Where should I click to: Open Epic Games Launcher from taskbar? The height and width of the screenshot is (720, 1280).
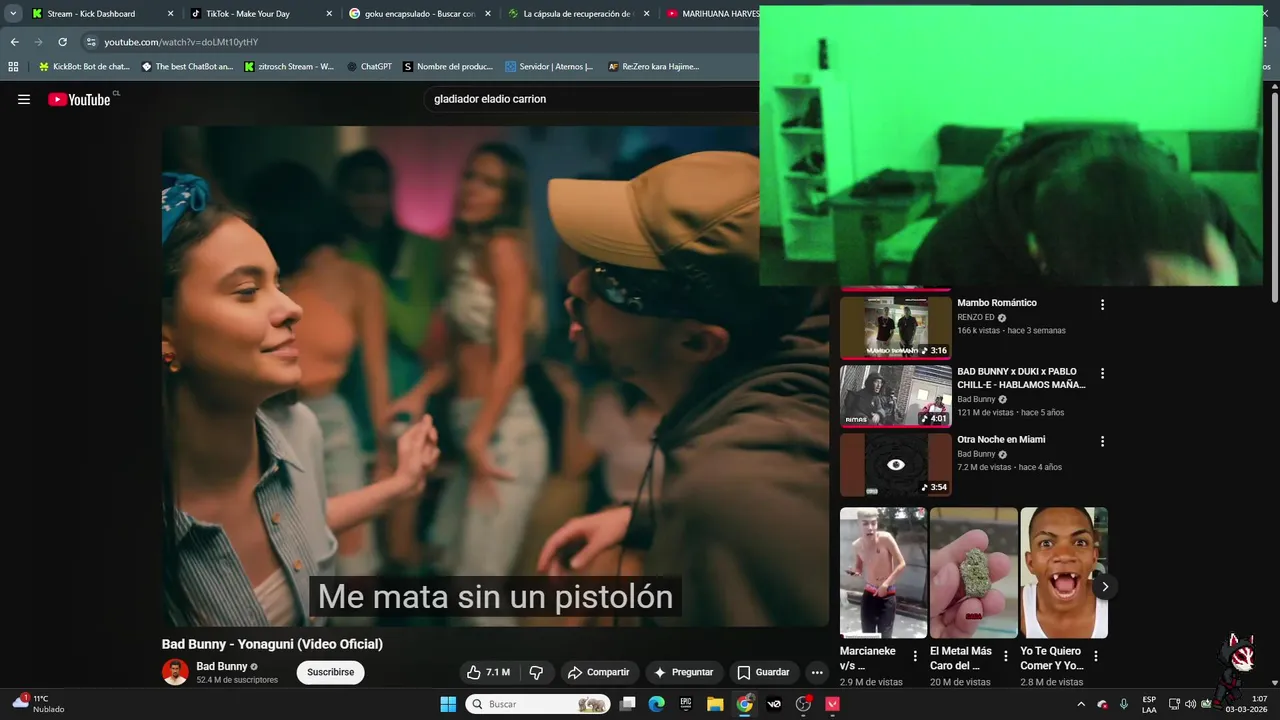[x=686, y=704]
